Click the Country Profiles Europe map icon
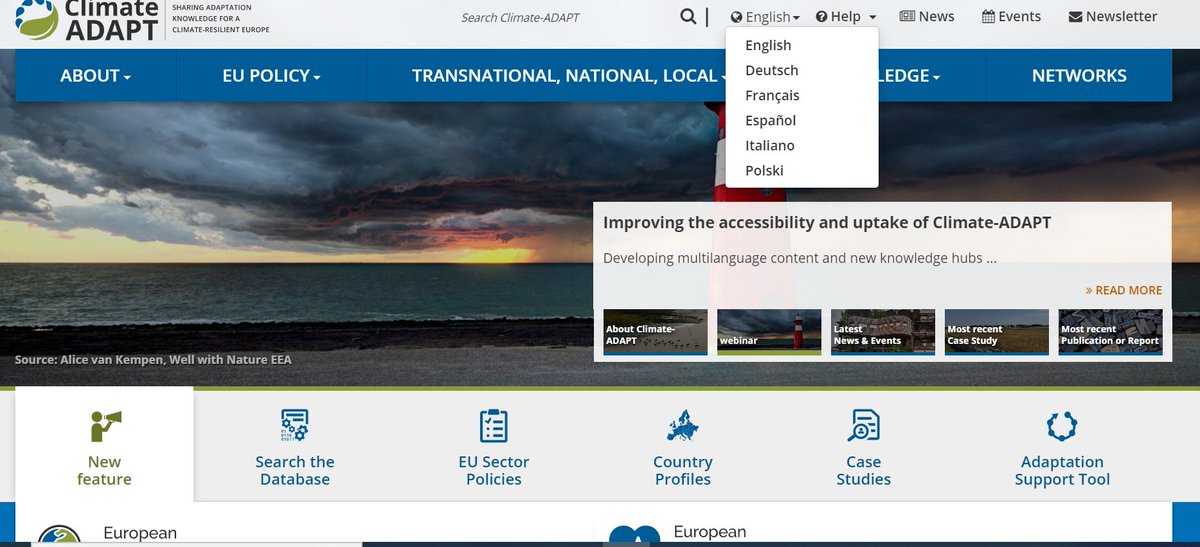The image size is (1200, 547). [x=683, y=426]
